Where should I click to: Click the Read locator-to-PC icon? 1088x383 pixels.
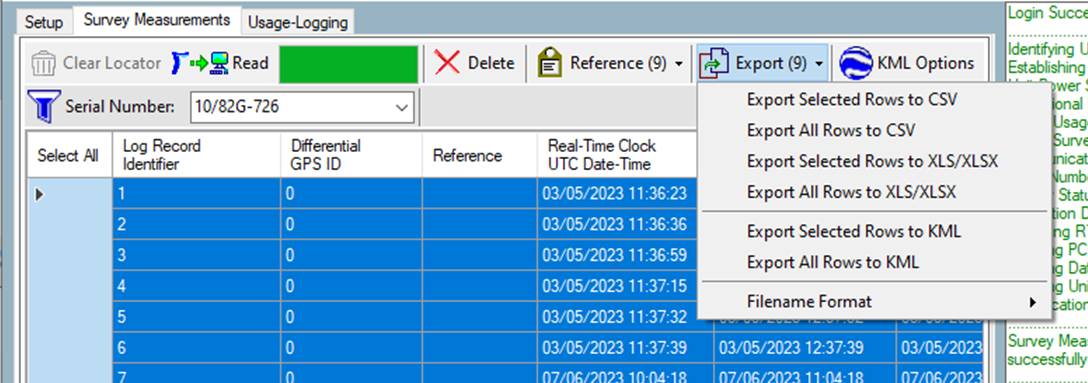(200, 63)
